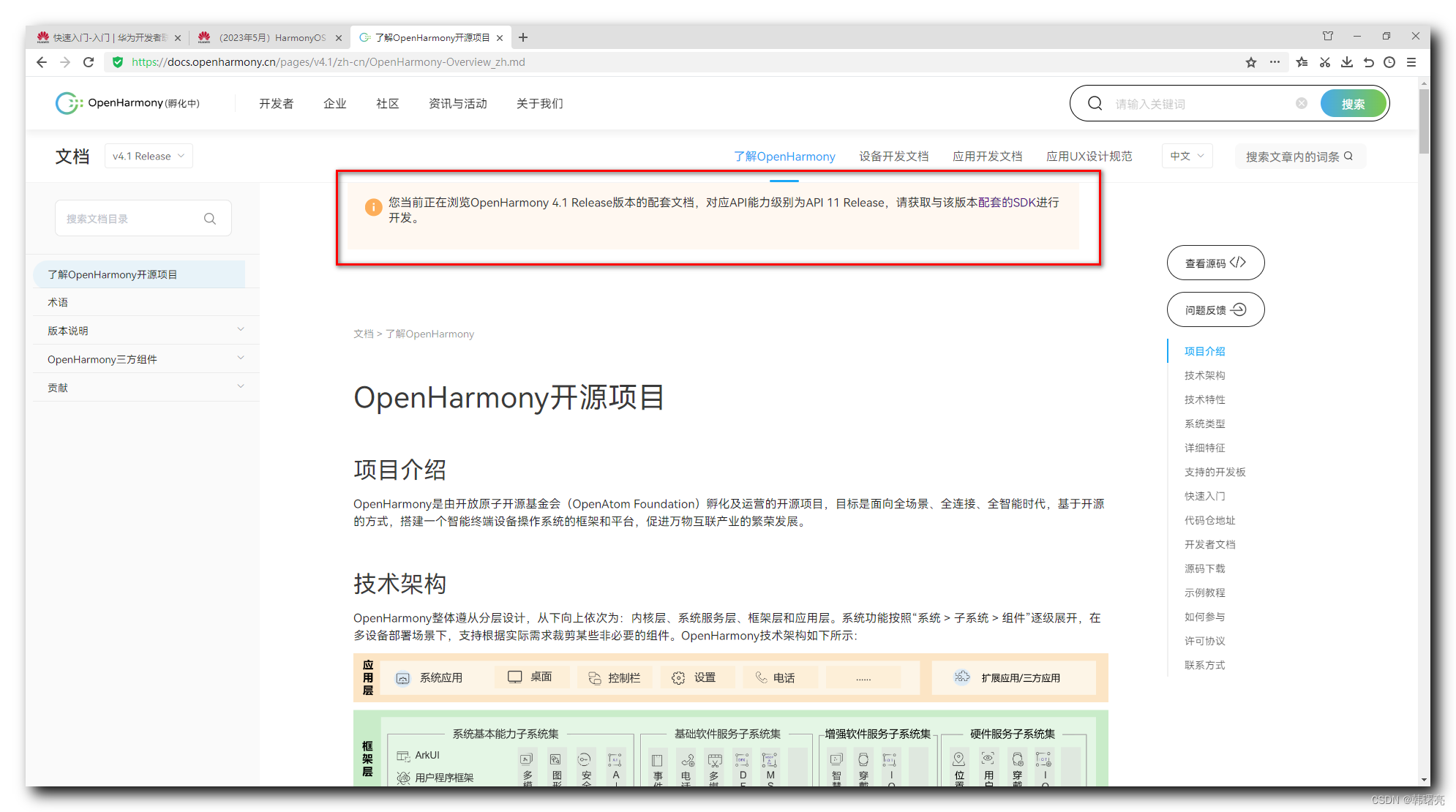This screenshot has height=812, width=1456.
Task: Expand the 版本说明 sidebar section
Action: coord(241,330)
